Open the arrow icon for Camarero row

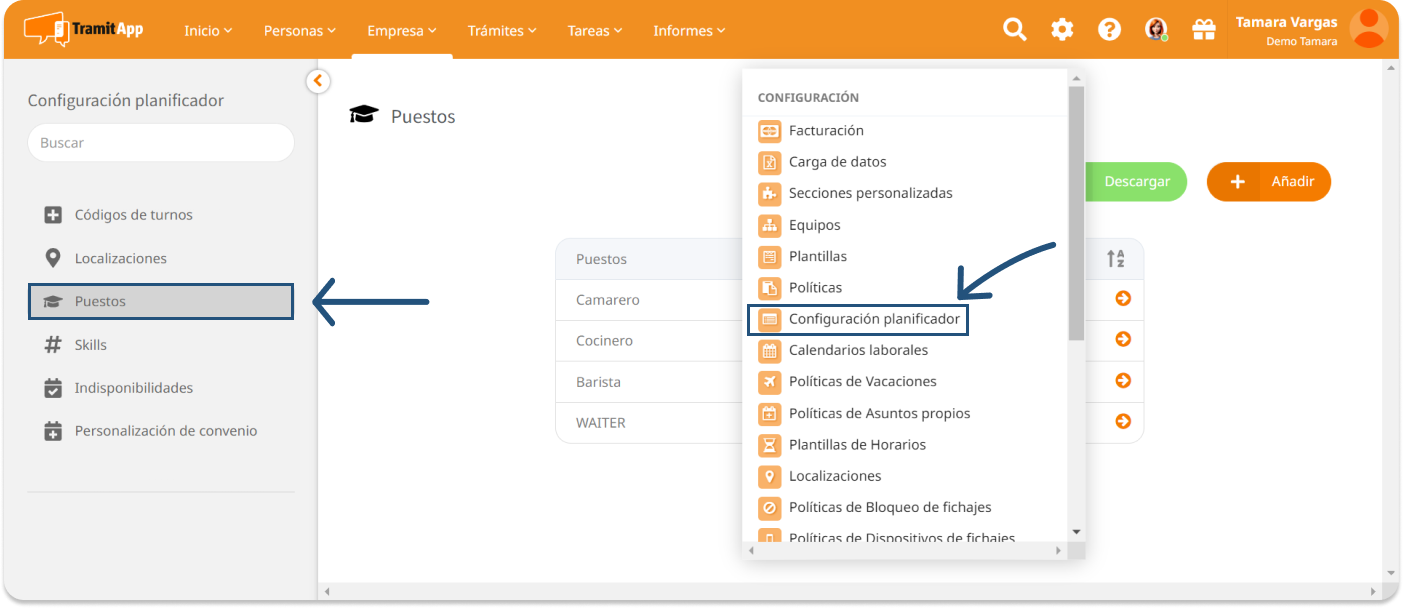[x=1122, y=299]
